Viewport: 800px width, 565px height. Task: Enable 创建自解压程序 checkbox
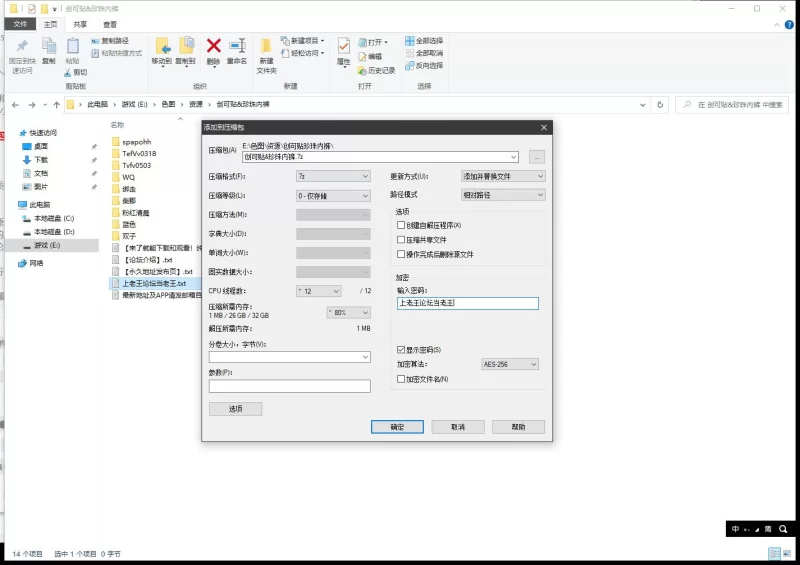(400, 226)
